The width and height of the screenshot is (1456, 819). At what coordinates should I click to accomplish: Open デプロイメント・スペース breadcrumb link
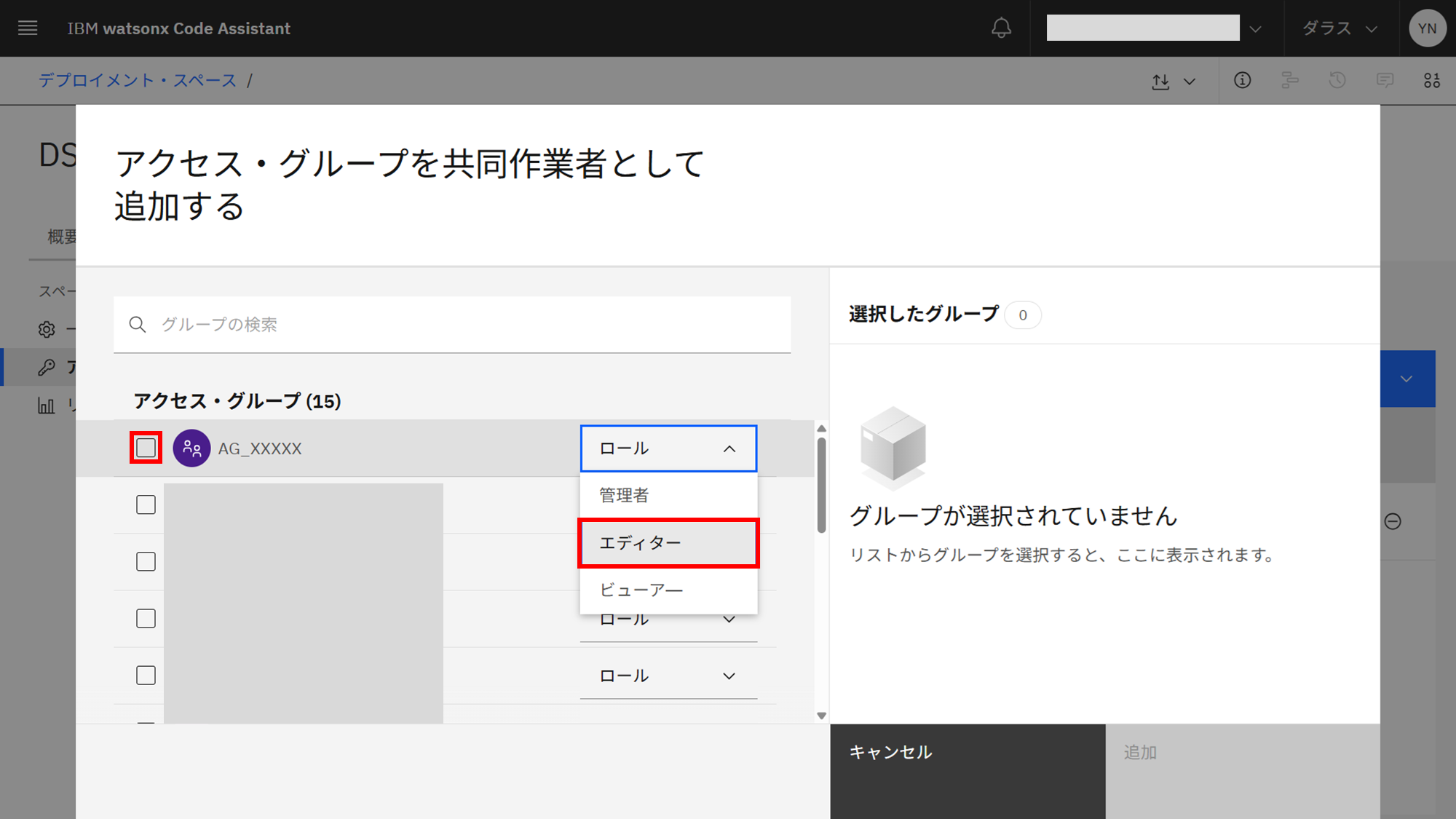[x=138, y=81]
